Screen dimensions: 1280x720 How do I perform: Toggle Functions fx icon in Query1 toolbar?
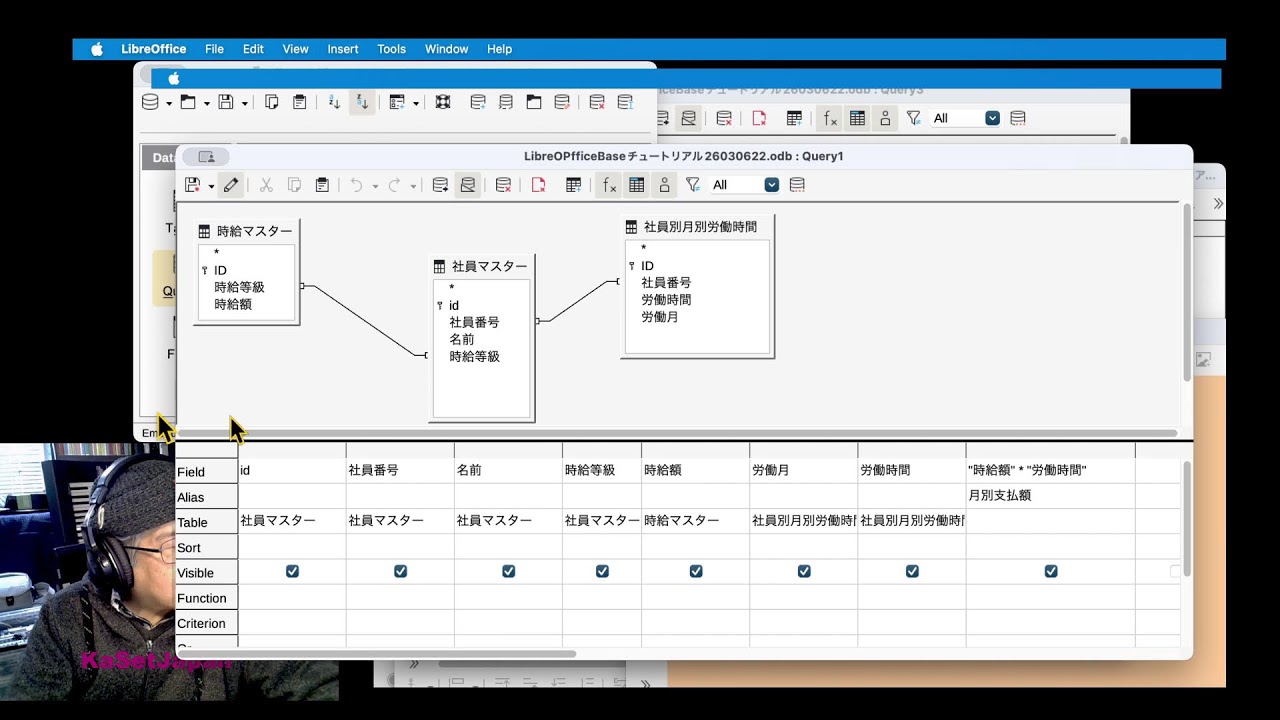point(609,185)
